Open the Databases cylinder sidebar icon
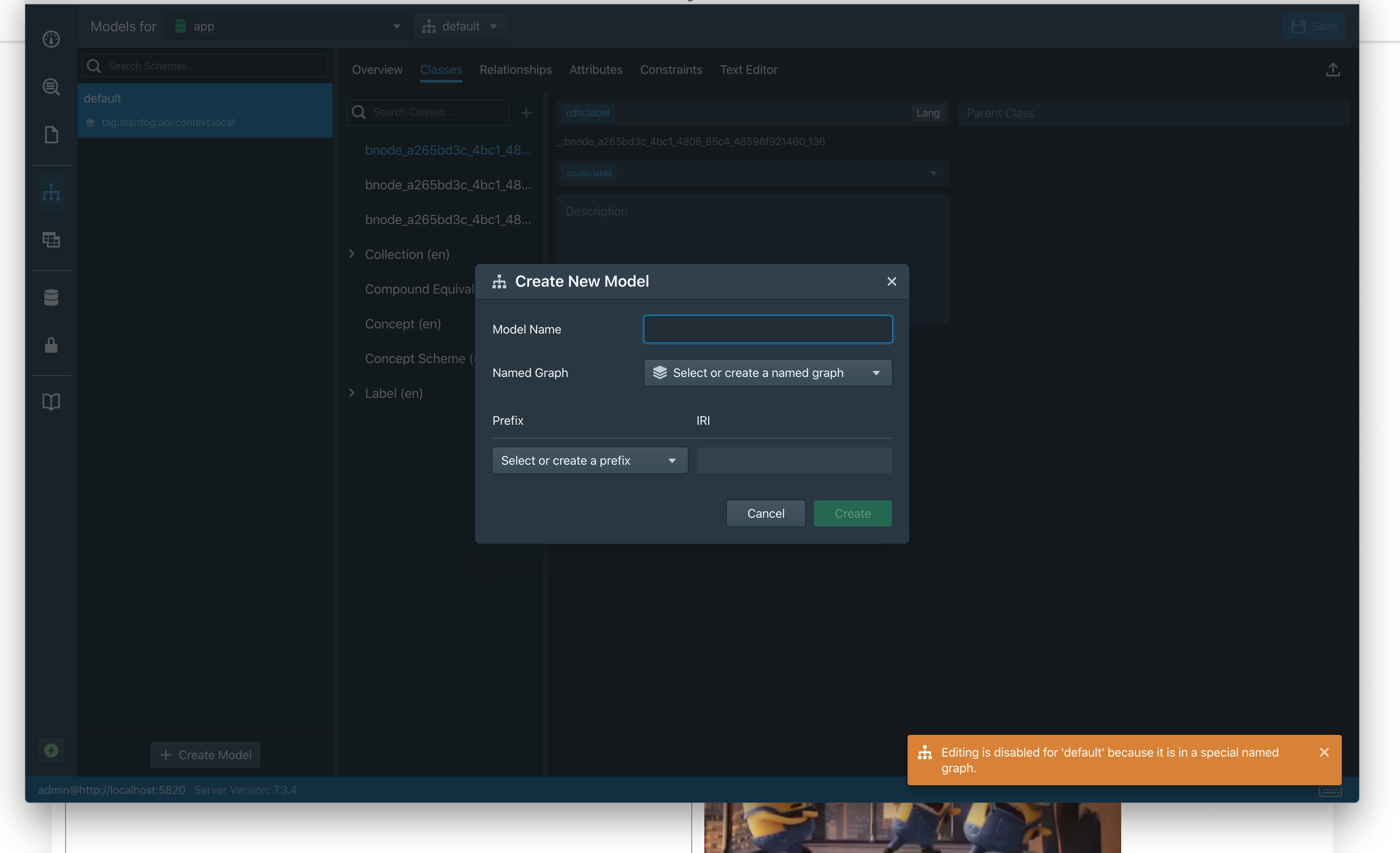Viewport: 1400px width, 853px height. (x=51, y=297)
